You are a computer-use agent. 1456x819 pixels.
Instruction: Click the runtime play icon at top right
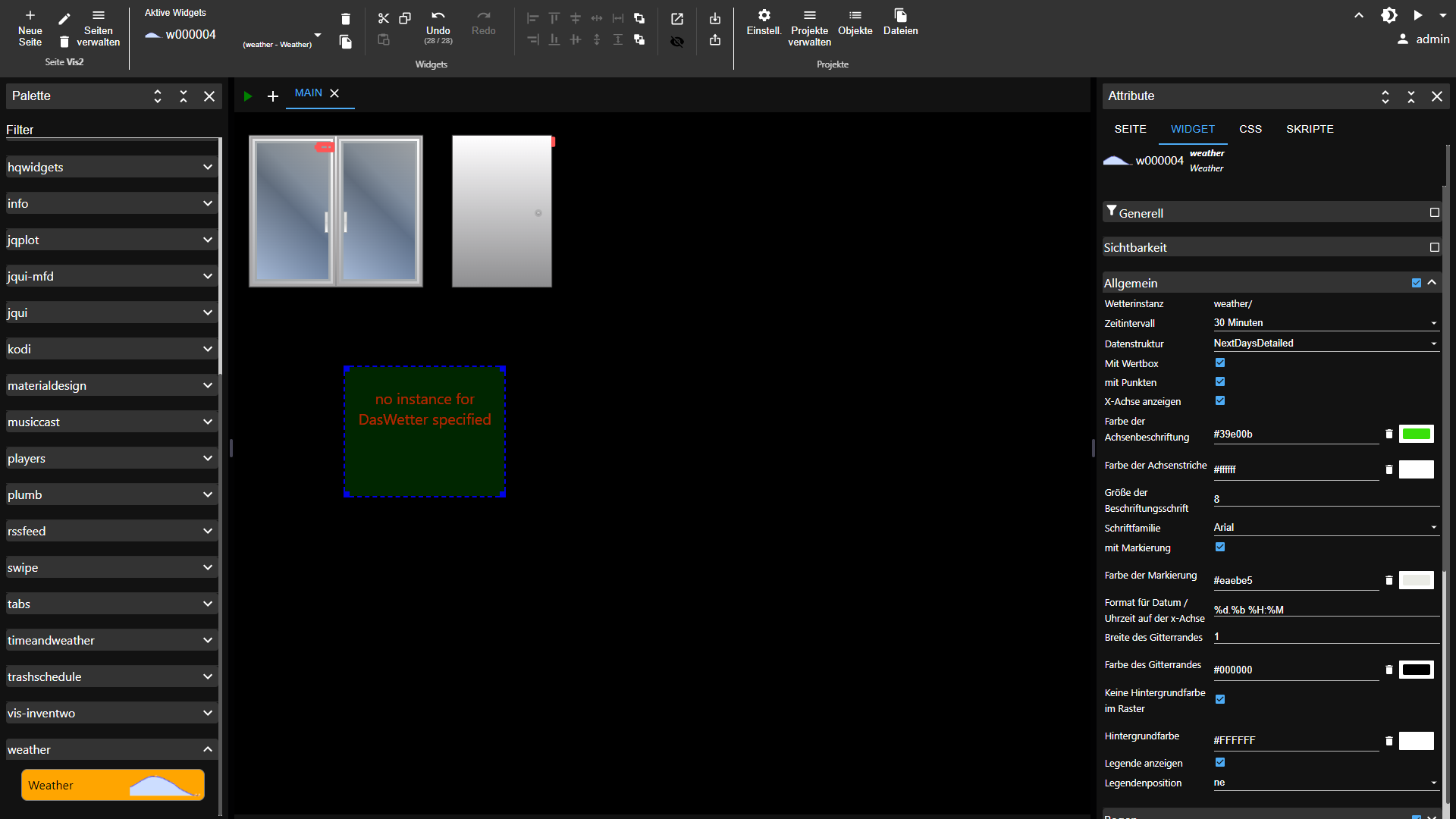[x=1418, y=15]
